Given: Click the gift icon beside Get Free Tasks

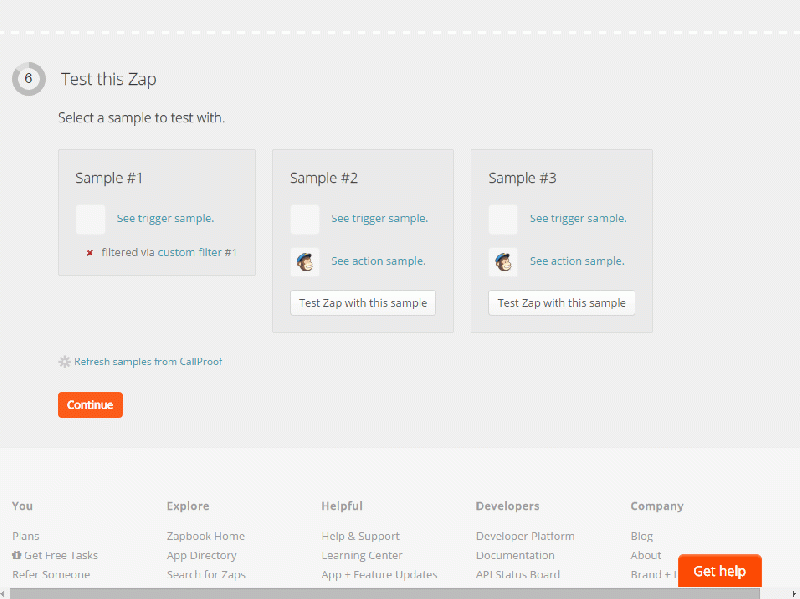Looking at the screenshot, I should coord(17,555).
